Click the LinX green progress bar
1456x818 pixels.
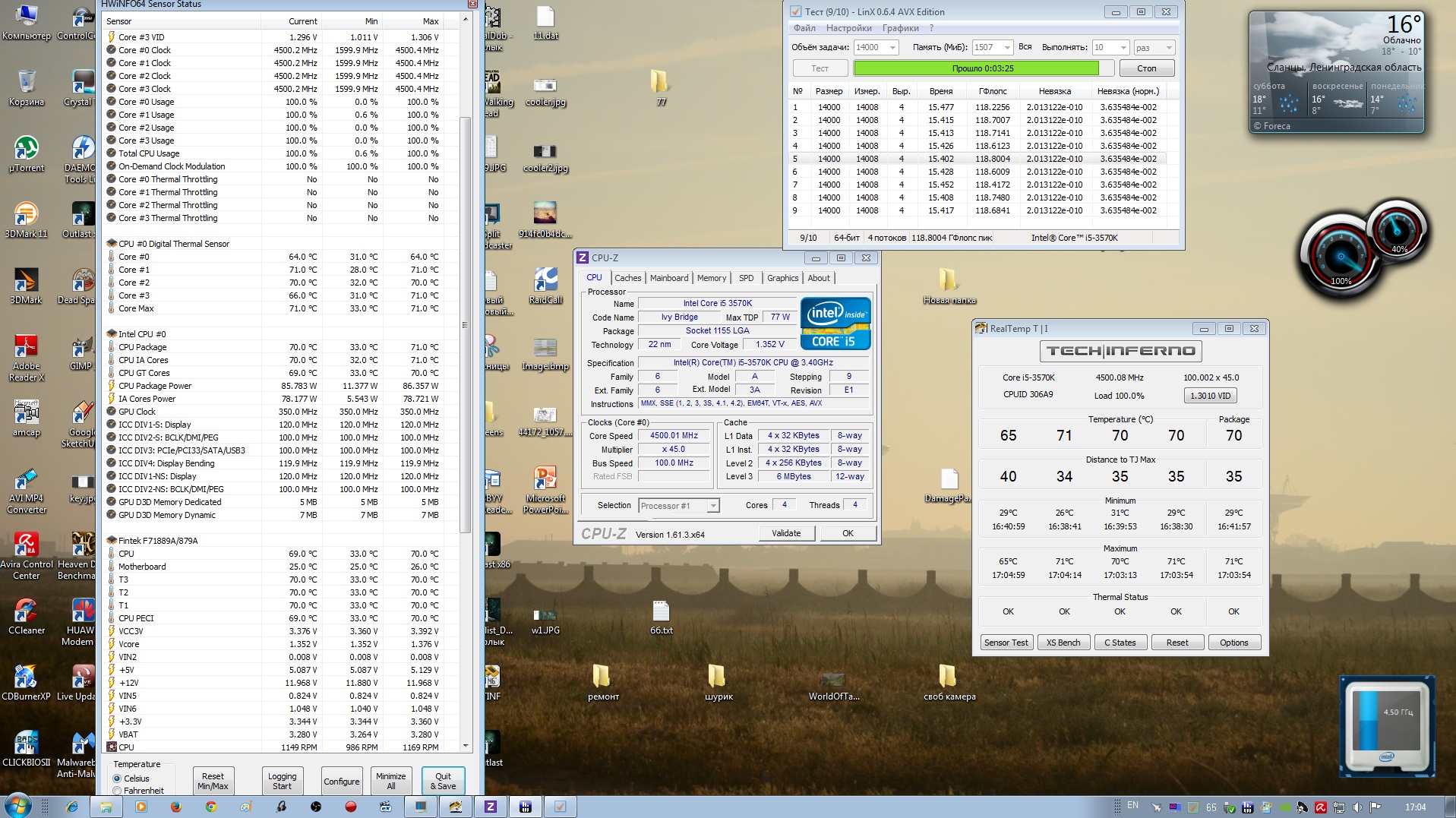pyautogui.click(x=975, y=68)
